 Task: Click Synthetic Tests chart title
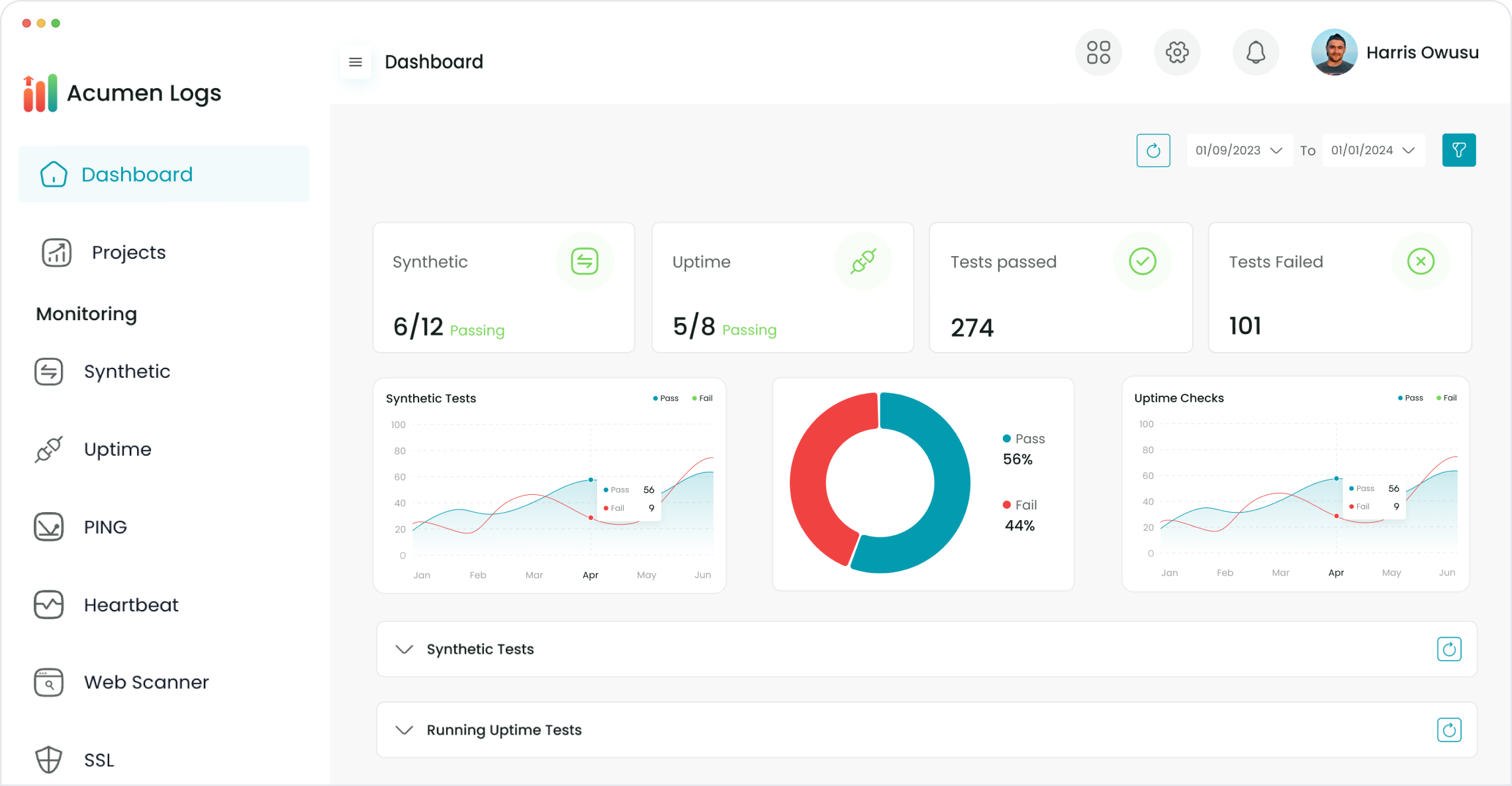tap(431, 398)
